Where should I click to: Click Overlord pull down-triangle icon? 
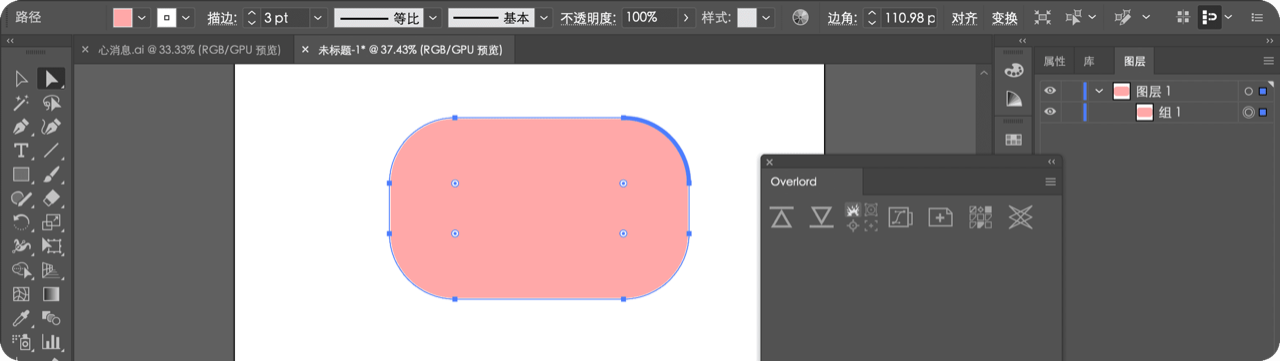pos(821,216)
